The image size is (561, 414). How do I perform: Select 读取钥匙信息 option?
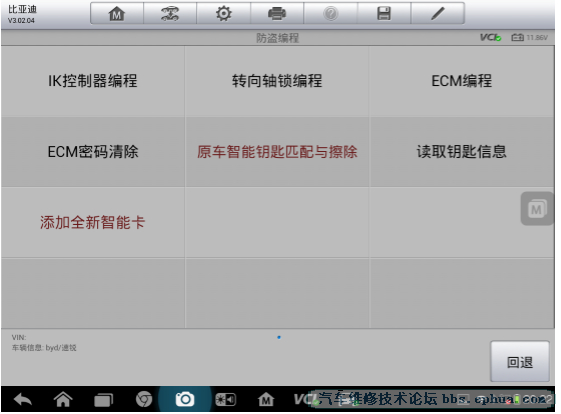[x=462, y=152]
